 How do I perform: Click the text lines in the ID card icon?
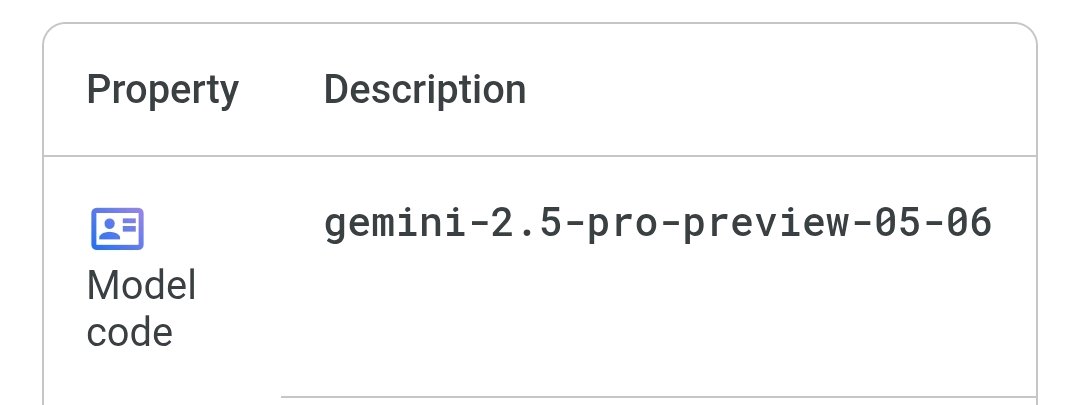129,224
